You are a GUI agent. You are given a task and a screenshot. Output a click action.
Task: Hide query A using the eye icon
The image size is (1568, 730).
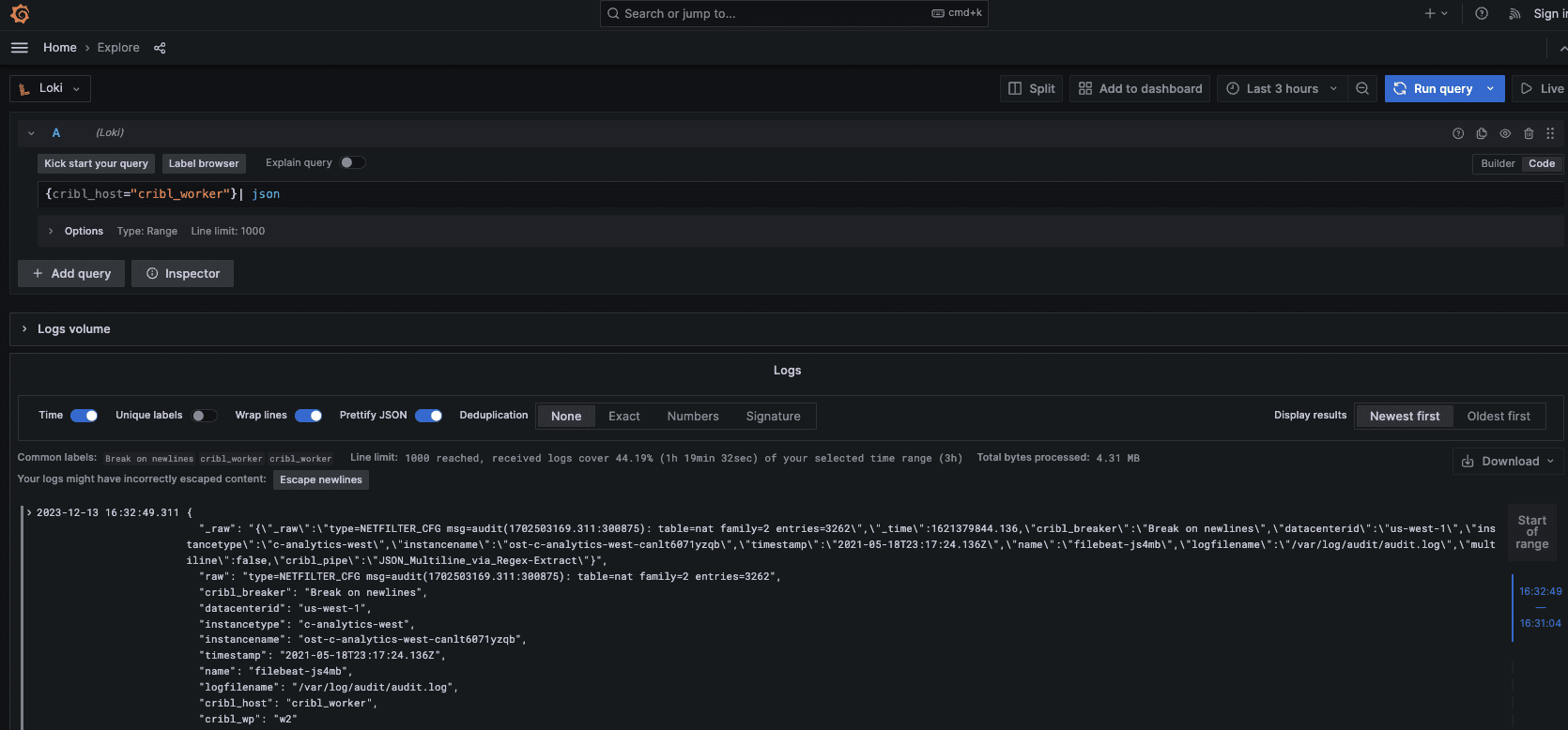(x=1505, y=133)
